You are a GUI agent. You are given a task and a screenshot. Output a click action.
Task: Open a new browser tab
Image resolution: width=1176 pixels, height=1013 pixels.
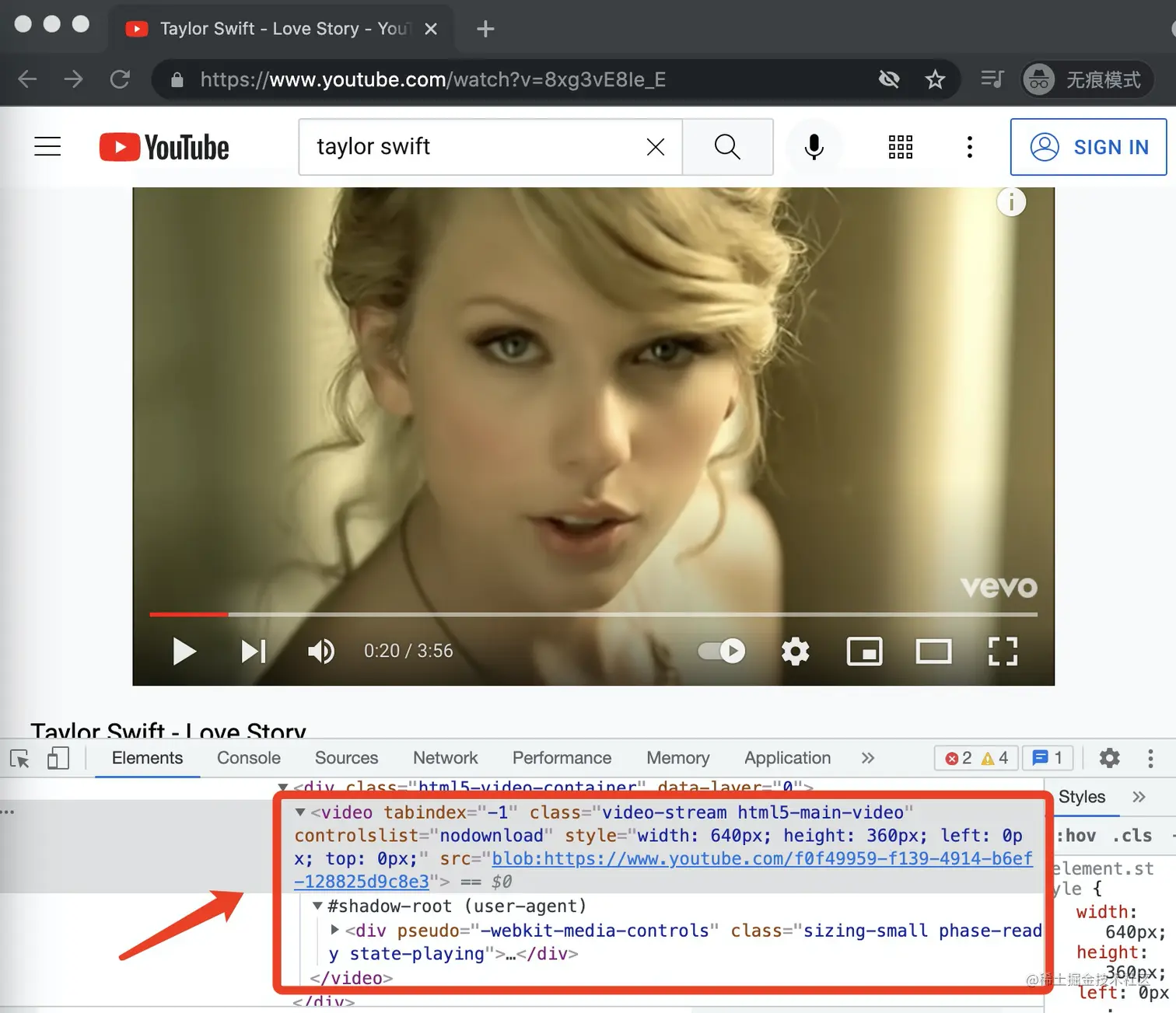[485, 29]
